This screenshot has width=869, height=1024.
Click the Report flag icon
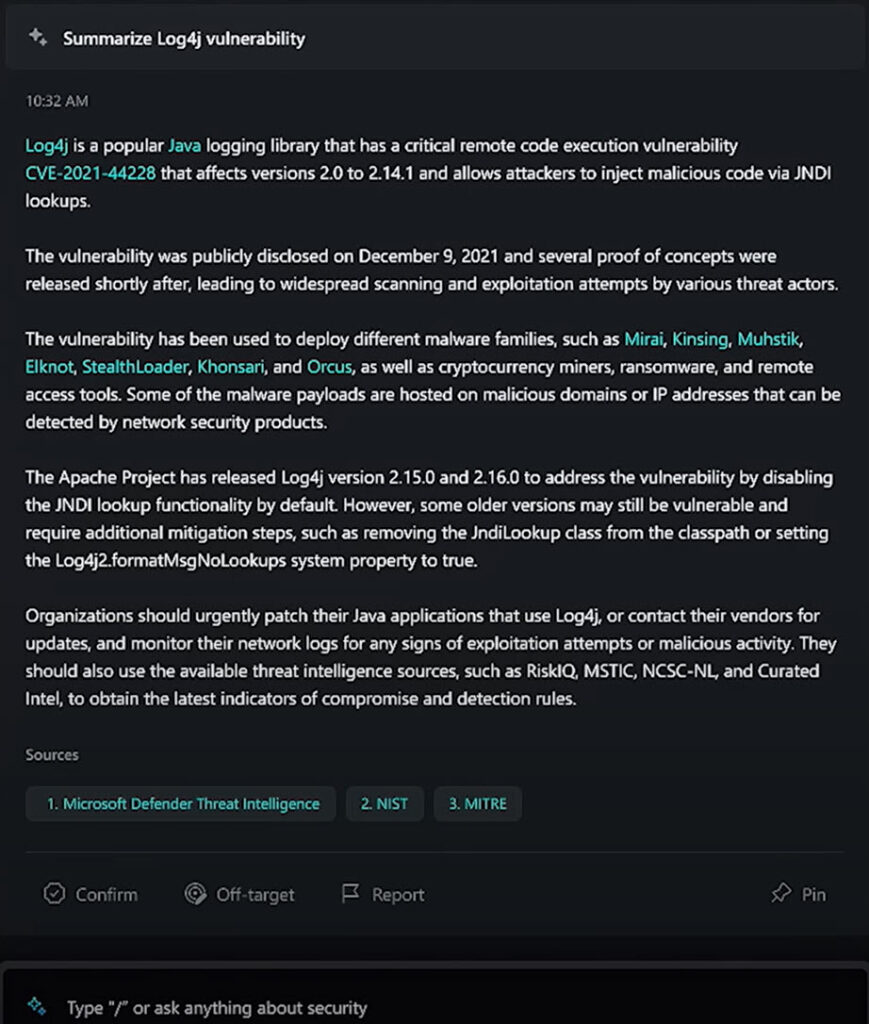(351, 893)
